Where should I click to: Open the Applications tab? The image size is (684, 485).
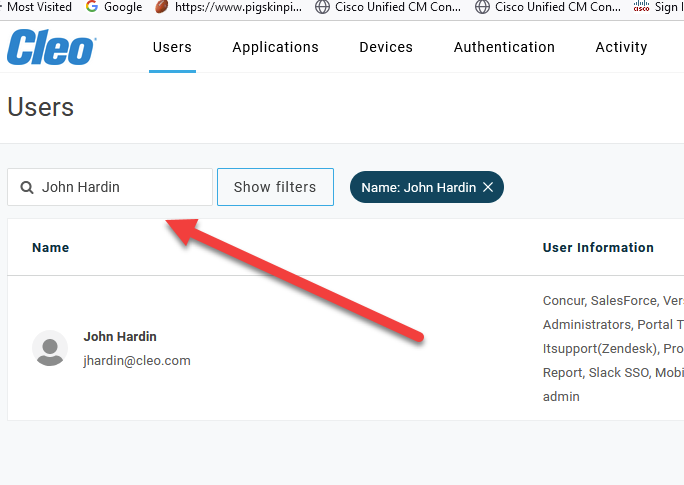(x=275, y=47)
